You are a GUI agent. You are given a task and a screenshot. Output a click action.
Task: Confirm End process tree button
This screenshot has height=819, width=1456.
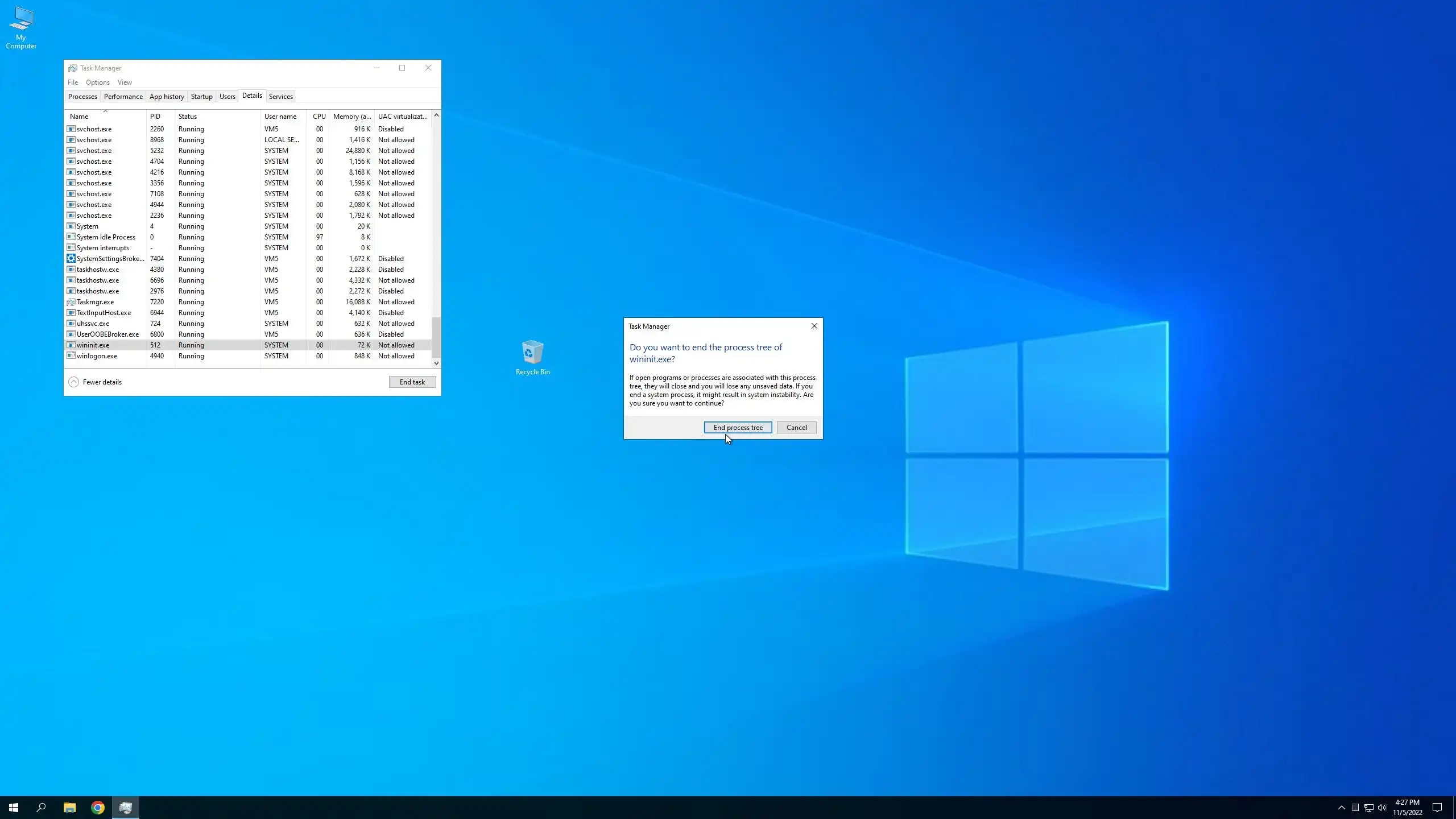click(738, 428)
